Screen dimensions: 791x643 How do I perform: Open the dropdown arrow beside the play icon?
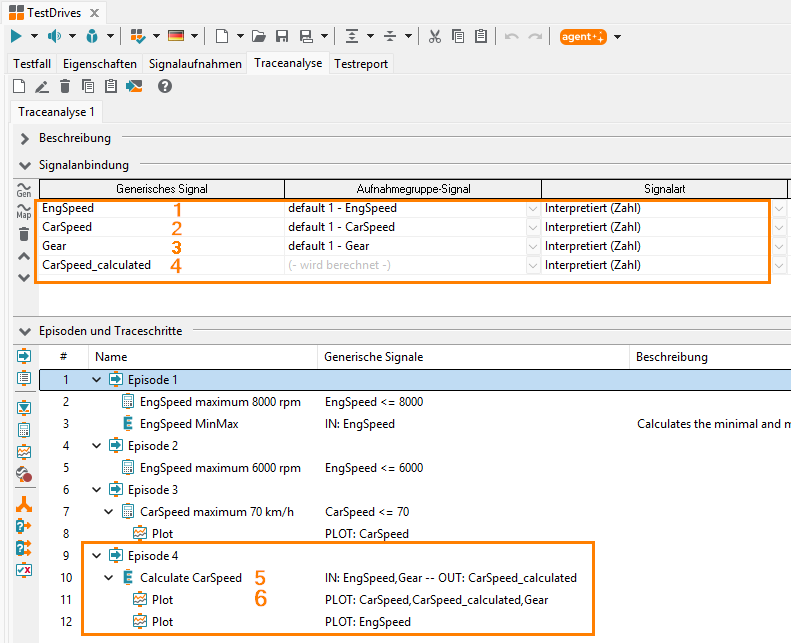tap(34, 36)
